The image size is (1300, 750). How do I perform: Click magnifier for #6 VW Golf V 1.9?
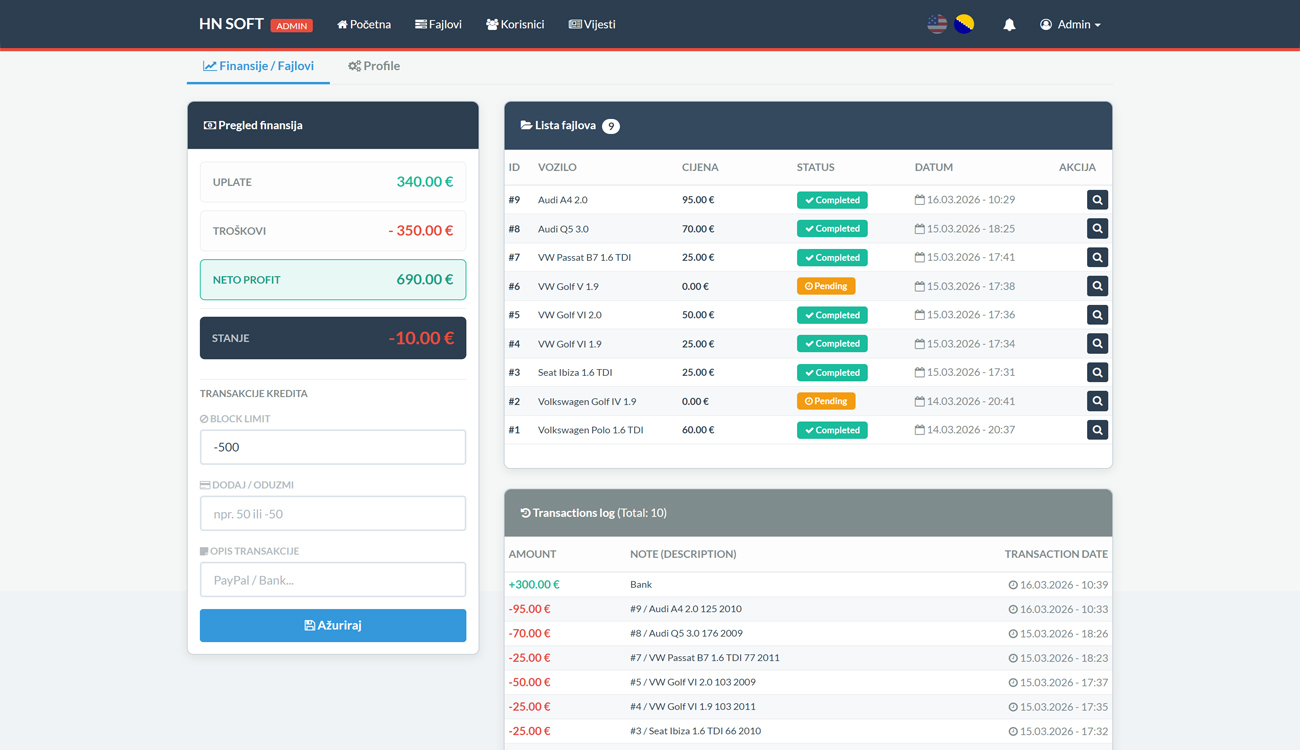point(1097,286)
